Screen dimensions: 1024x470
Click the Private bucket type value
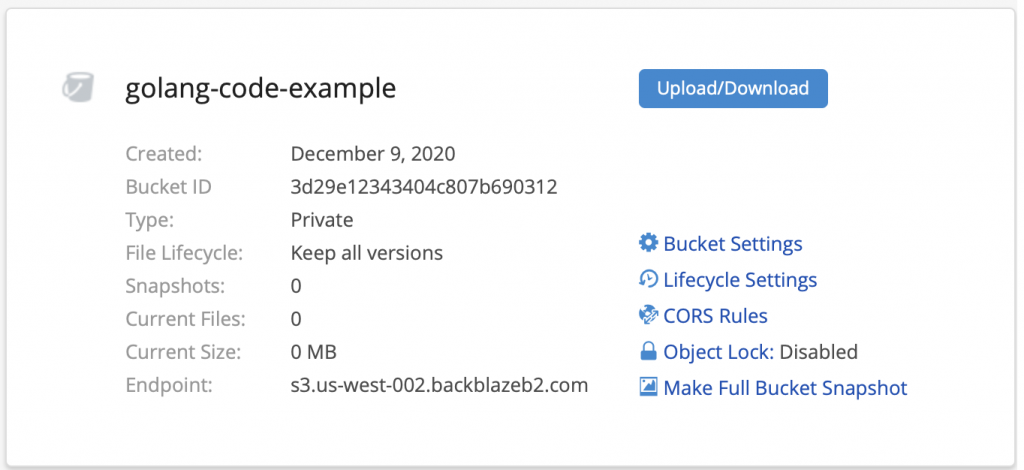point(322,219)
